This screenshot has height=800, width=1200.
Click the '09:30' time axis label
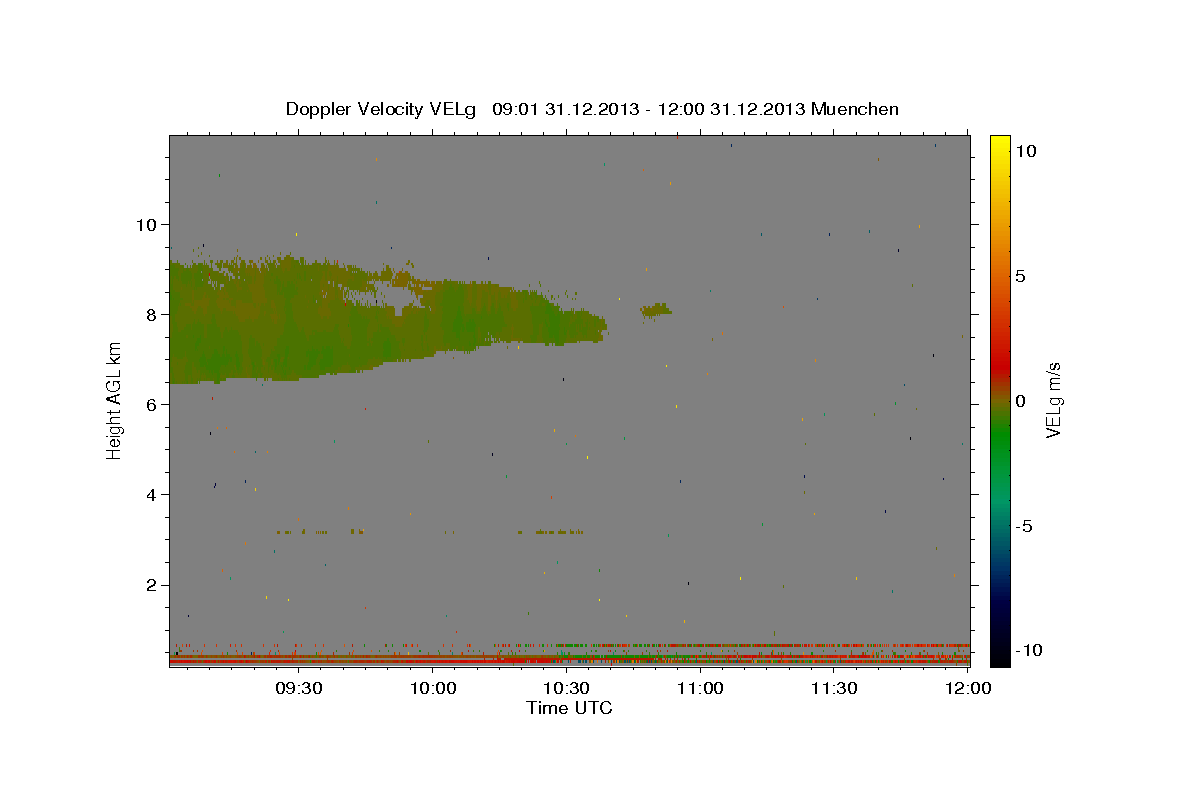coord(299,689)
